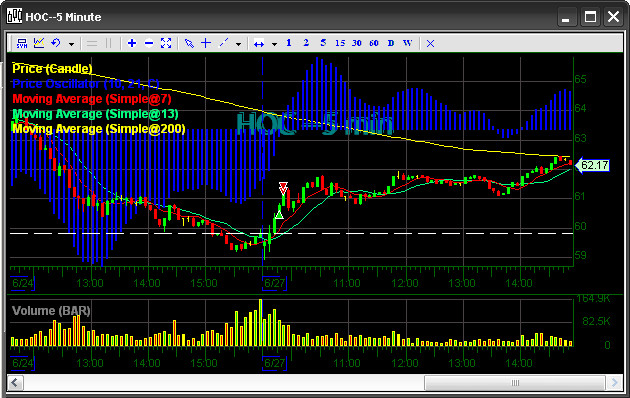Click the grayed vertical lines icon
Screen dimensions: 630x398
click(x=108, y=43)
